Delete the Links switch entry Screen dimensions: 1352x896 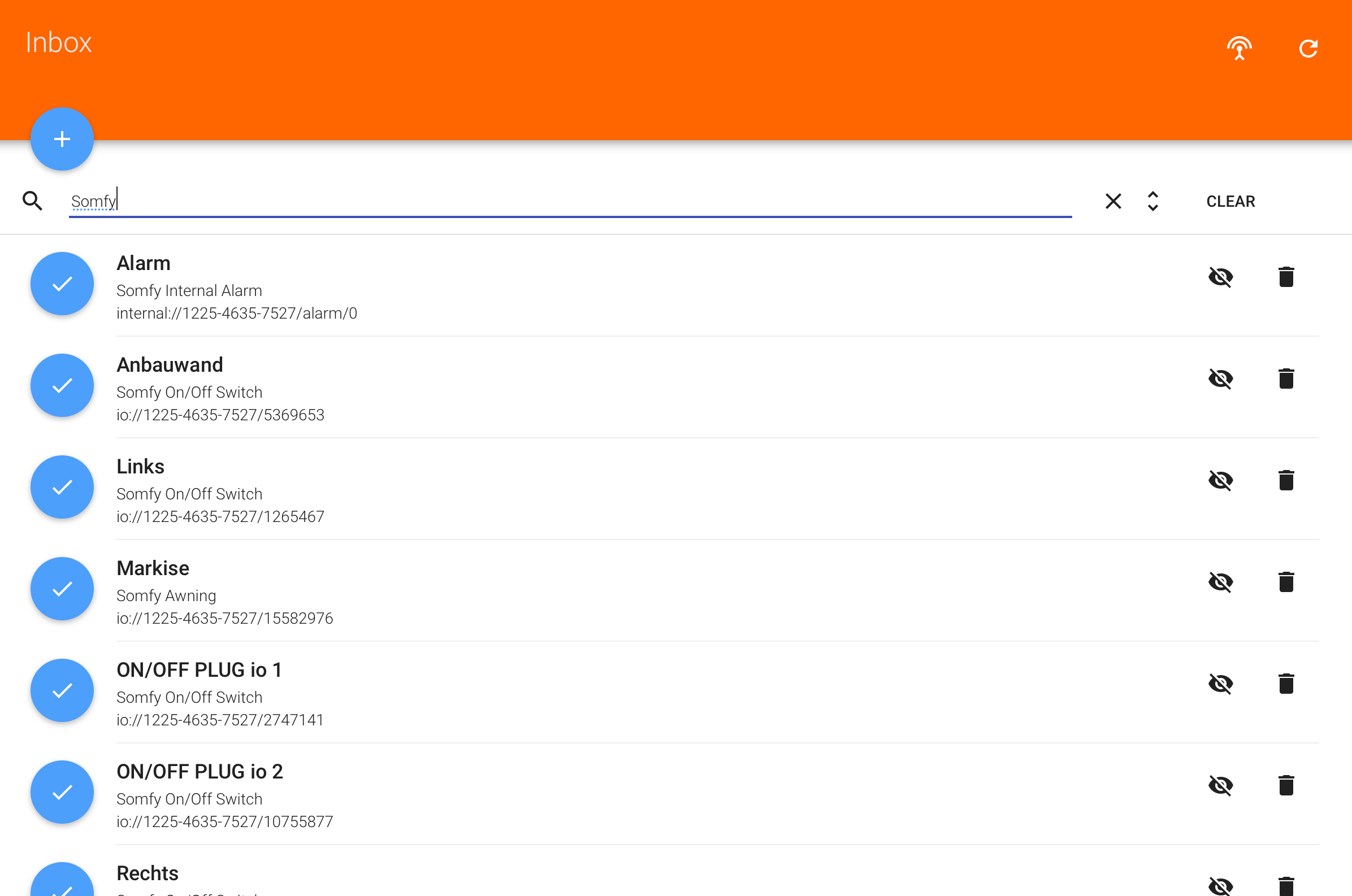pyautogui.click(x=1286, y=481)
